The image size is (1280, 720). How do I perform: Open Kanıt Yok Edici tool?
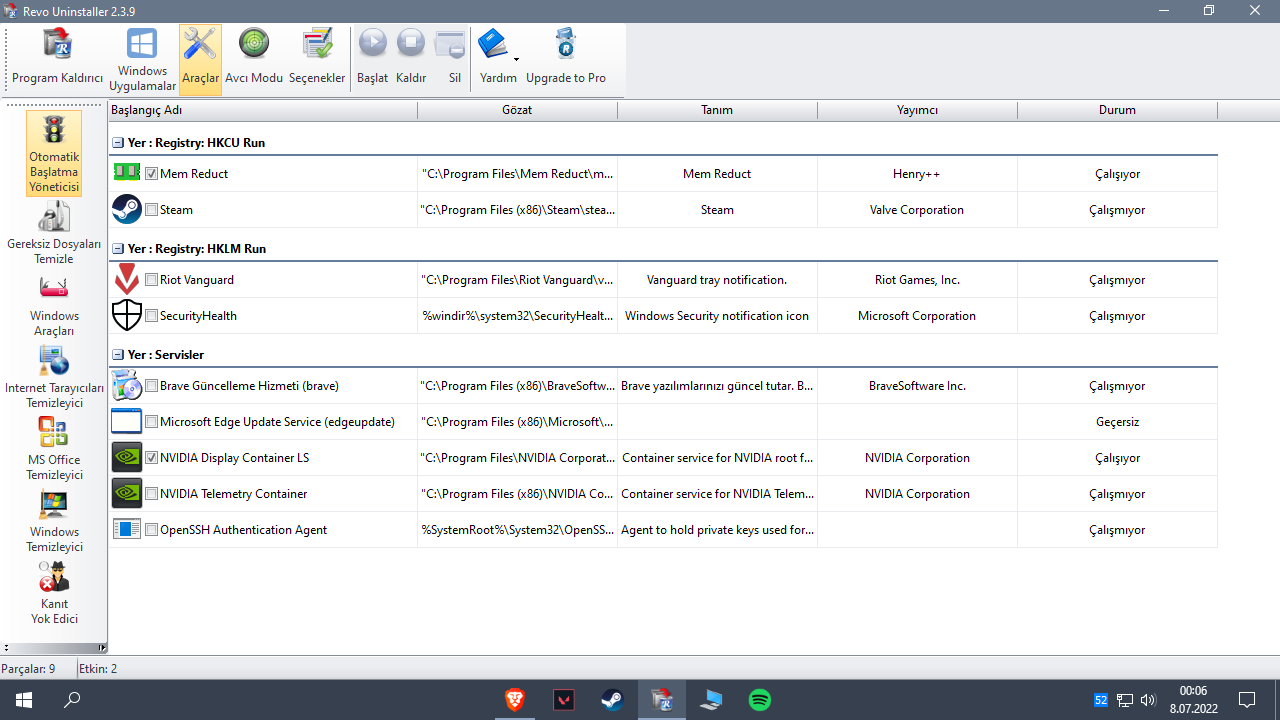[54, 593]
